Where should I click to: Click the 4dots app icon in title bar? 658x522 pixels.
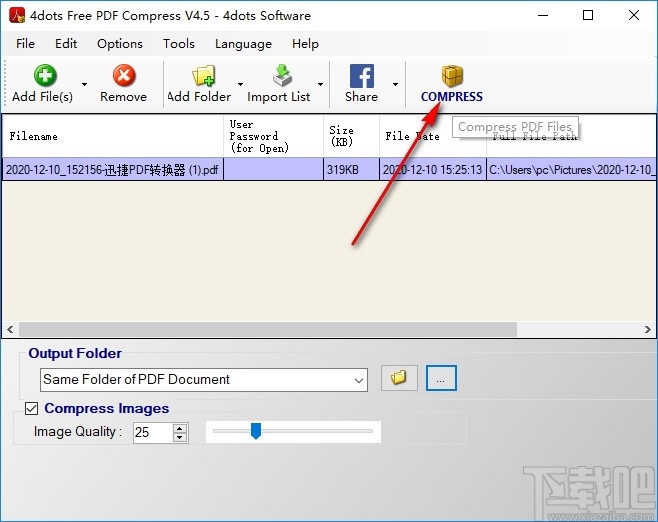tap(17, 16)
